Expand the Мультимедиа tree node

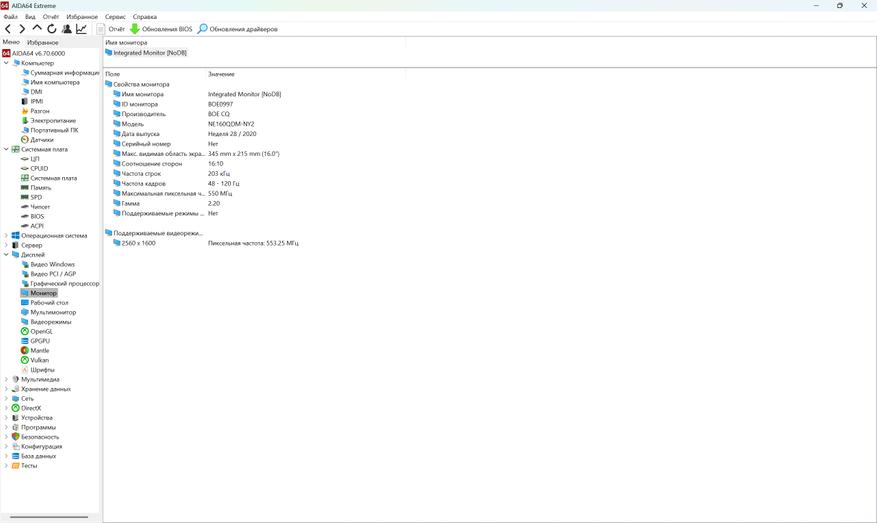[x=6, y=379]
